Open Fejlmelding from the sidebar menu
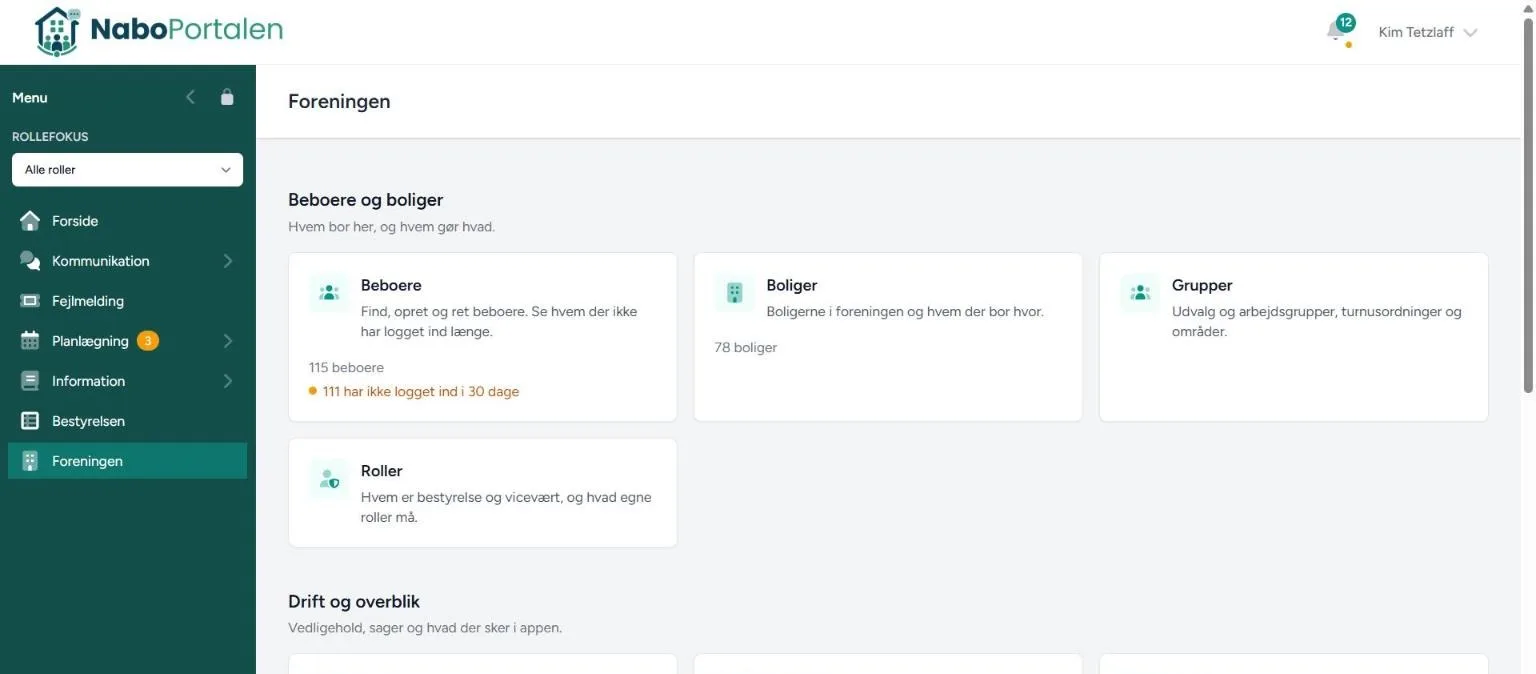1536x674 pixels. click(x=127, y=301)
